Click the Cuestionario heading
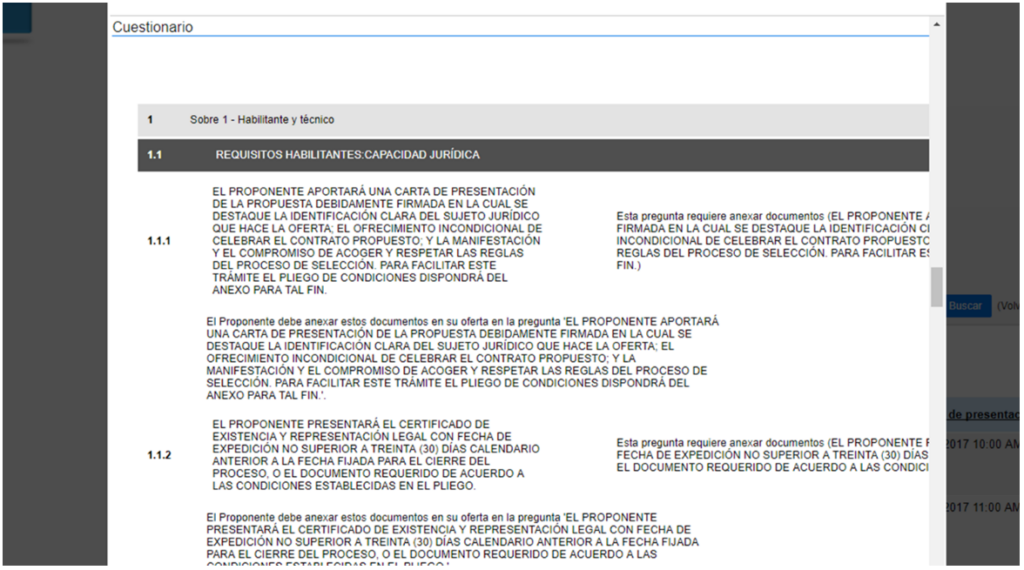 click(153, 27)
